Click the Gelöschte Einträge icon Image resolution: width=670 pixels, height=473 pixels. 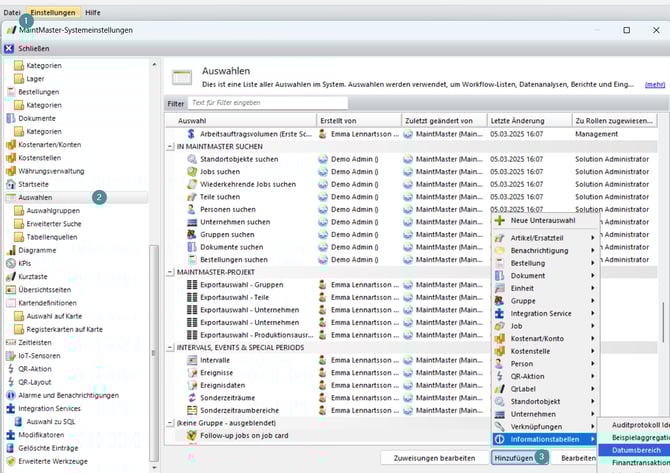11,448
